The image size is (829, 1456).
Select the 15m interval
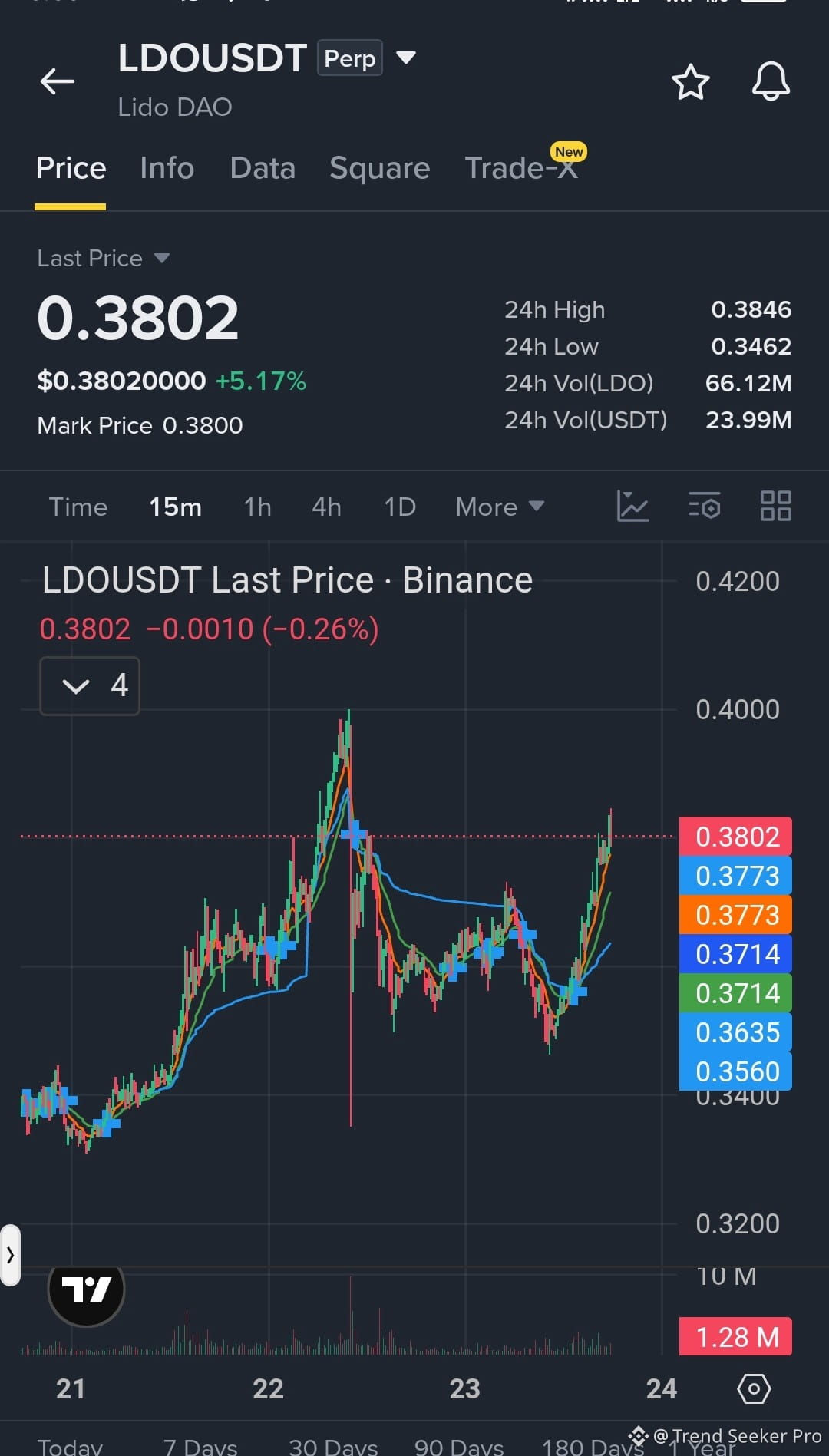coord(175,507)
